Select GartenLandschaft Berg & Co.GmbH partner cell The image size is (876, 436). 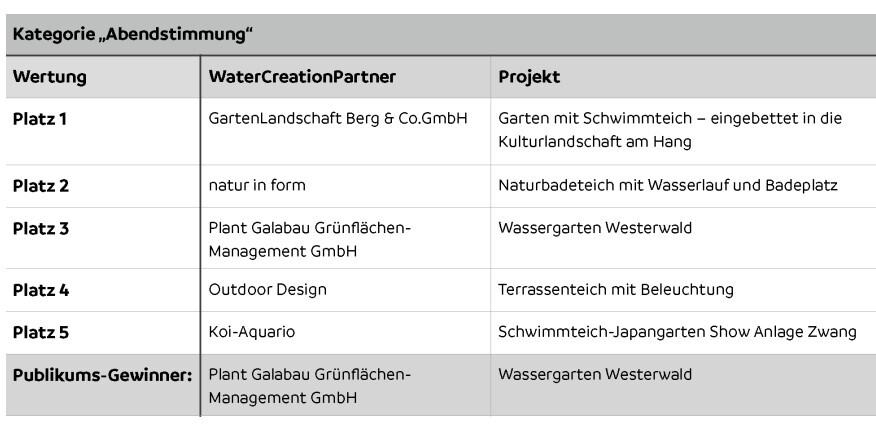coord(337,119)
